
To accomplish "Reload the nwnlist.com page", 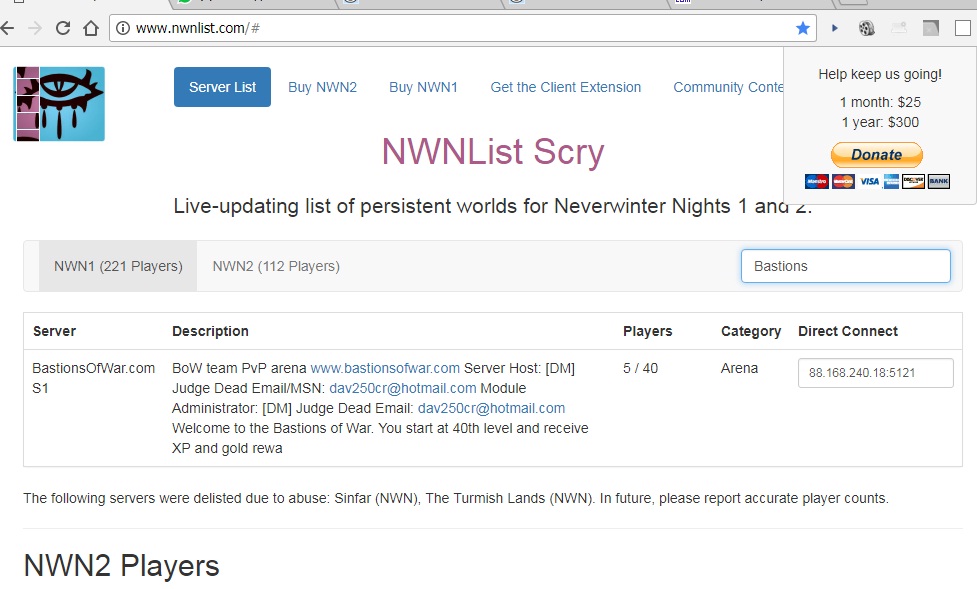I will (x=63, y=28).
